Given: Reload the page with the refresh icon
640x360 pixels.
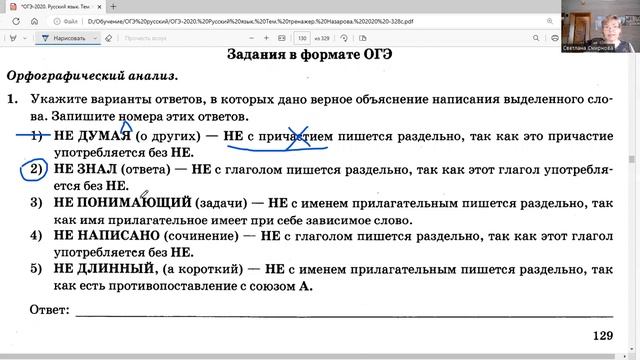Looking at the screenshot, I should pos(16,21).
